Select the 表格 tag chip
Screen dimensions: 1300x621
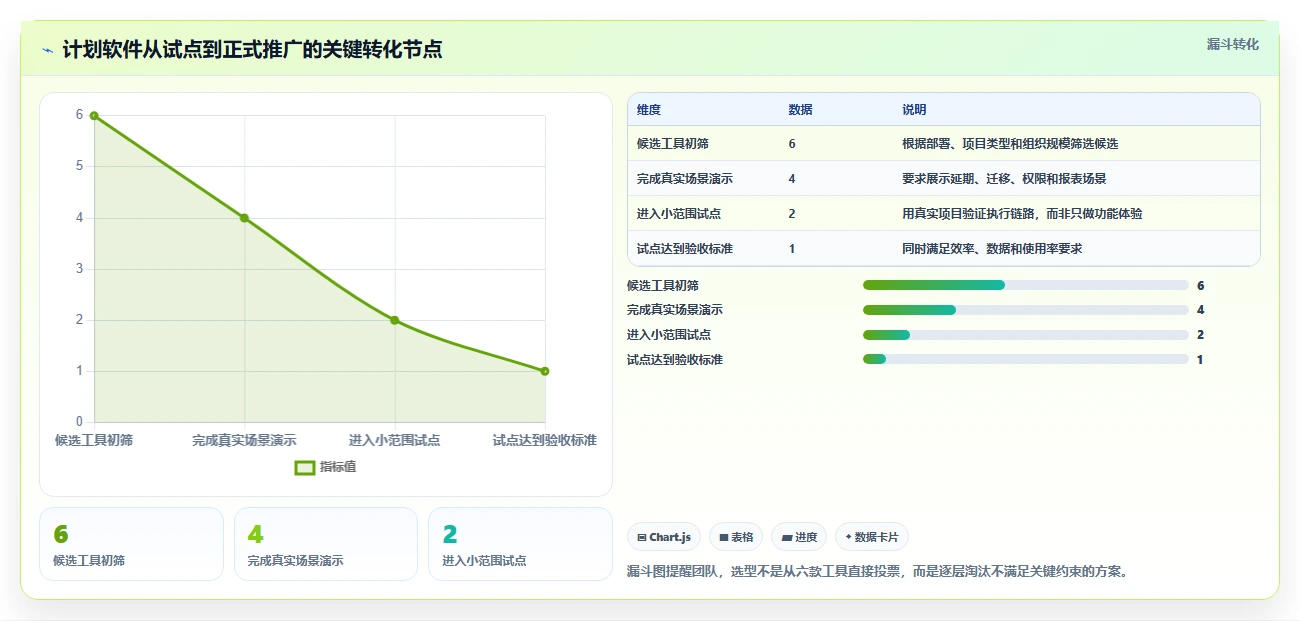[x=736, y=537]
